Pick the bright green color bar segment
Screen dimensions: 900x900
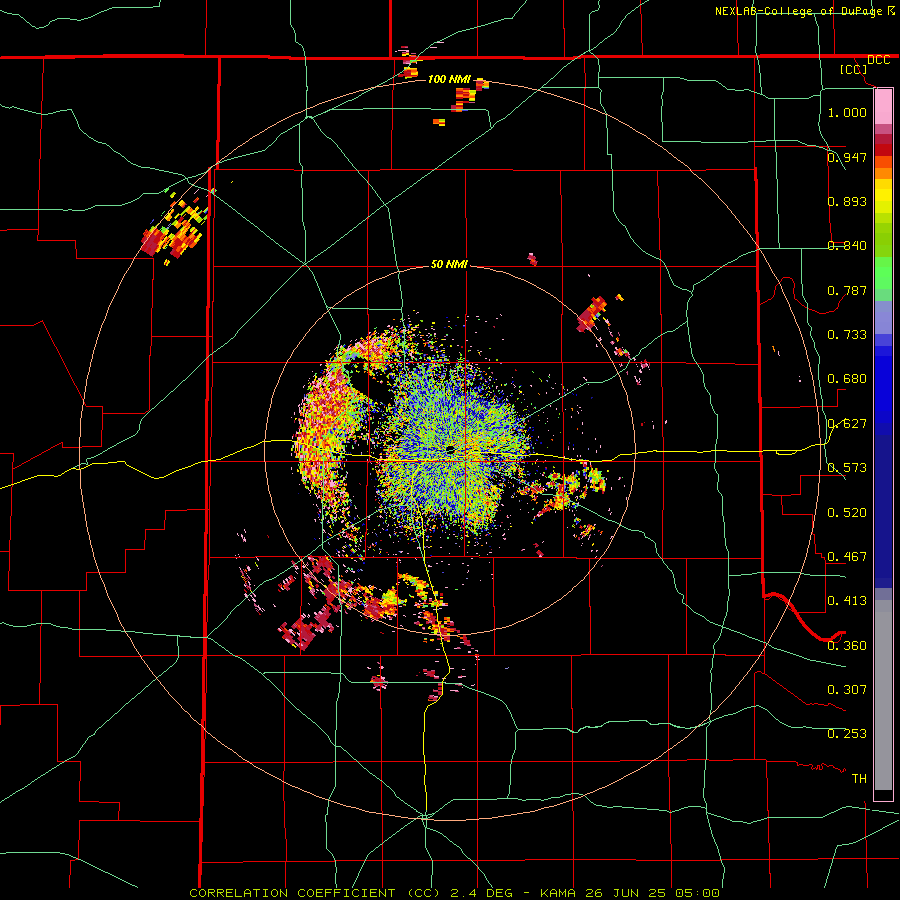click(883, 273)
